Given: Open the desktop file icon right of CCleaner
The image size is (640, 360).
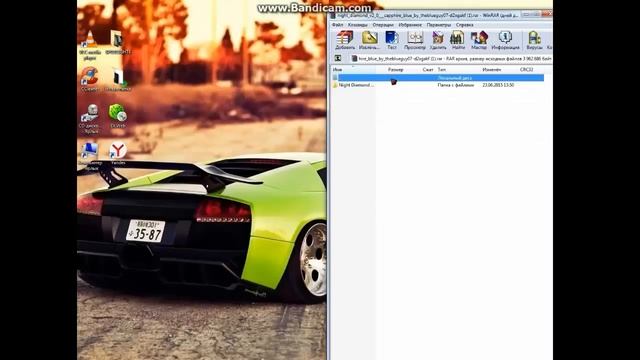Looking at the screenshot, I should coord(118,80).
